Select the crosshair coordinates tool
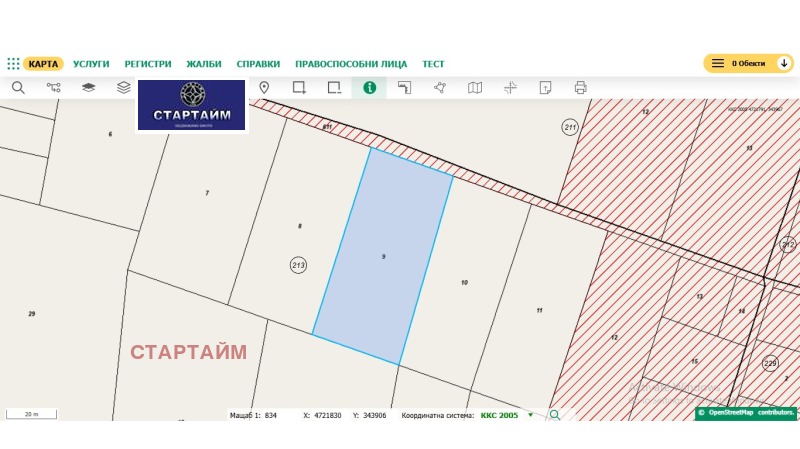 pos(510,88)
